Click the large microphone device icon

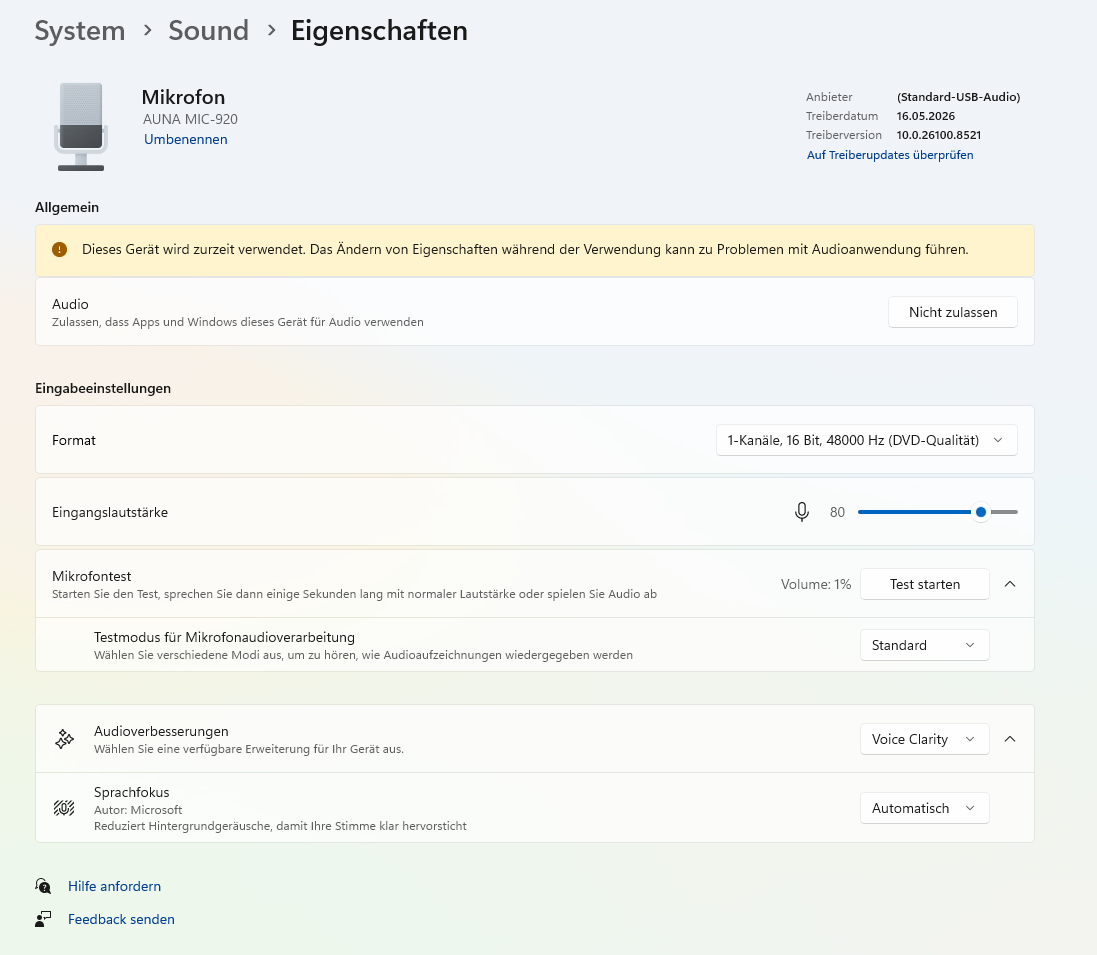click(80, 127)
